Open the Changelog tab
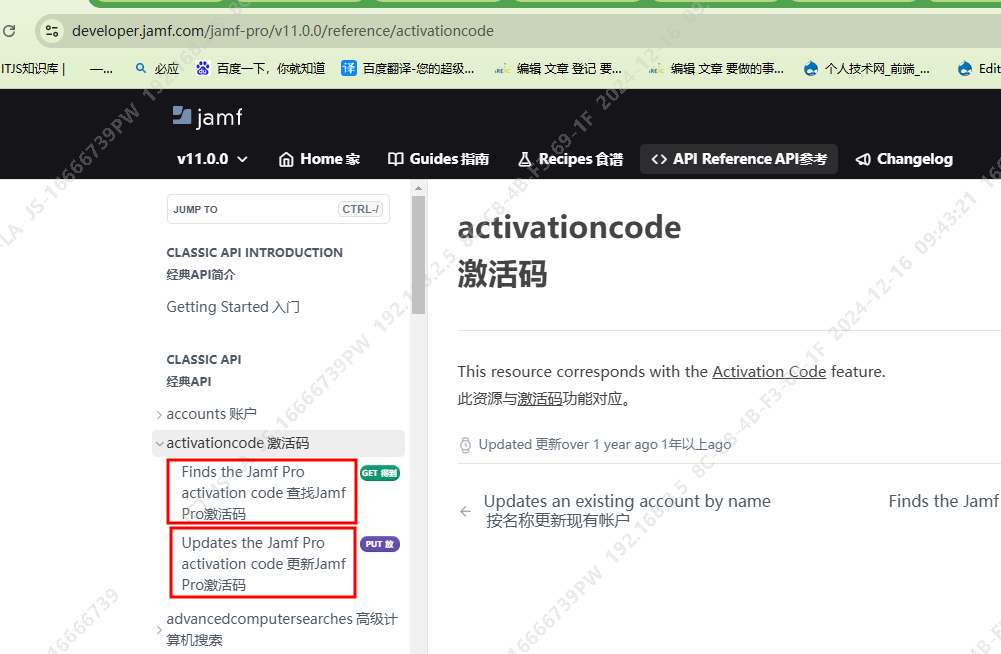Image resolution: width=1001 pixels, height=654 pixels. point(904,159)
